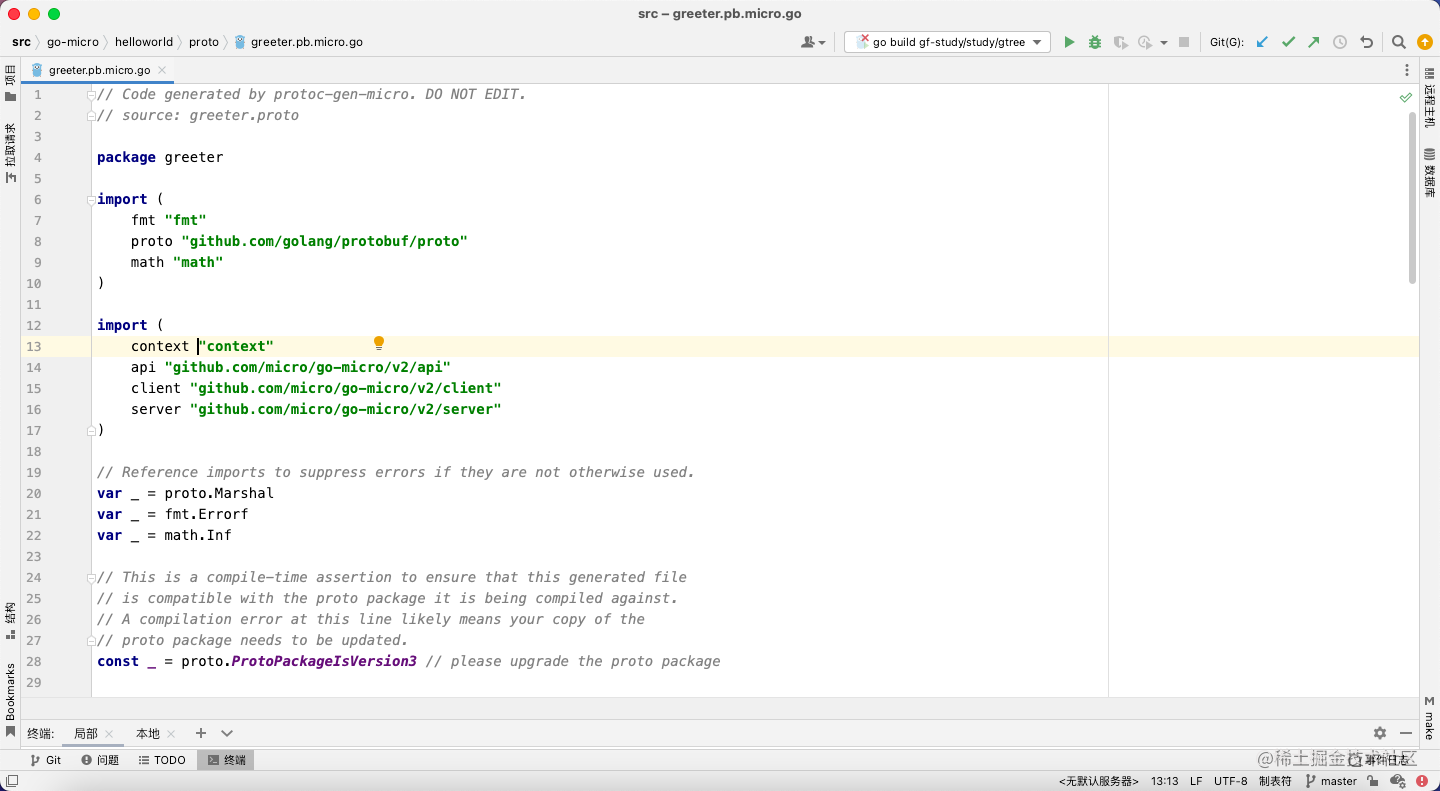Open Search Everywhere magnifier

[1399, 42]
